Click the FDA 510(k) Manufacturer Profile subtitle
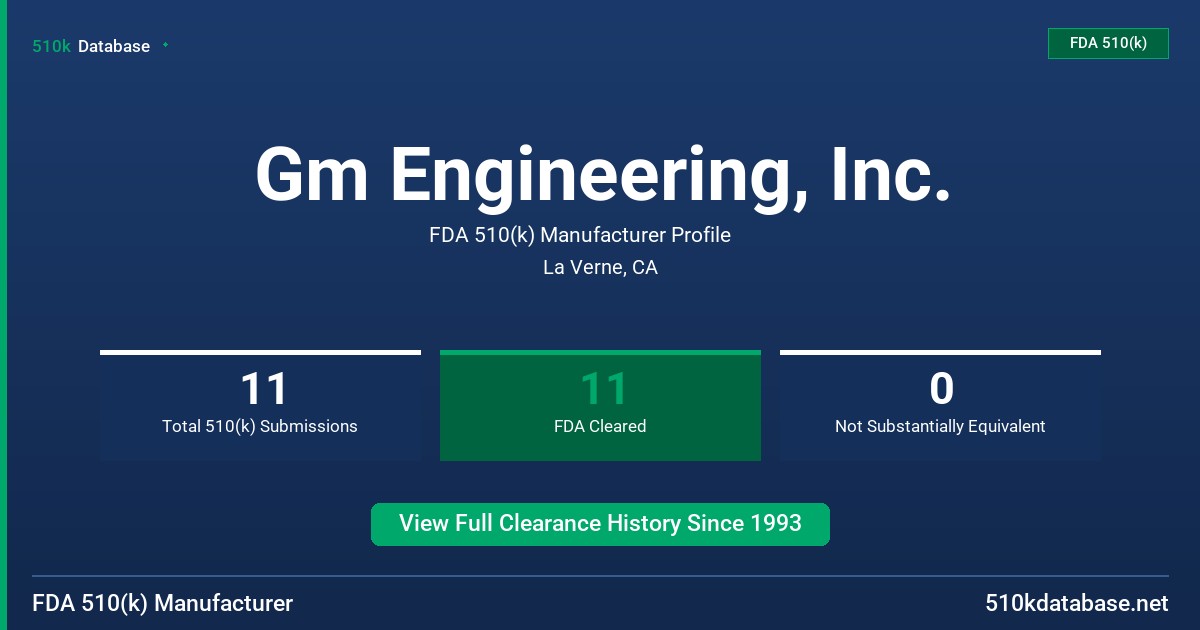1200x630 pixels. pos(580,236)
